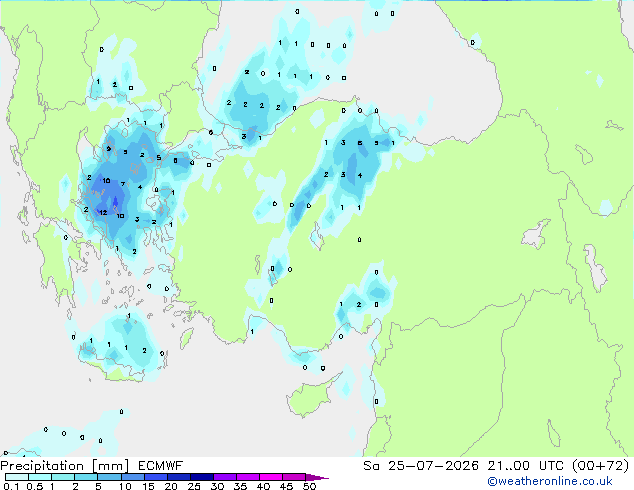Click the 35–40 mm violet legend swatch
The width and height of the screenshot is (634, 490).
247,477
